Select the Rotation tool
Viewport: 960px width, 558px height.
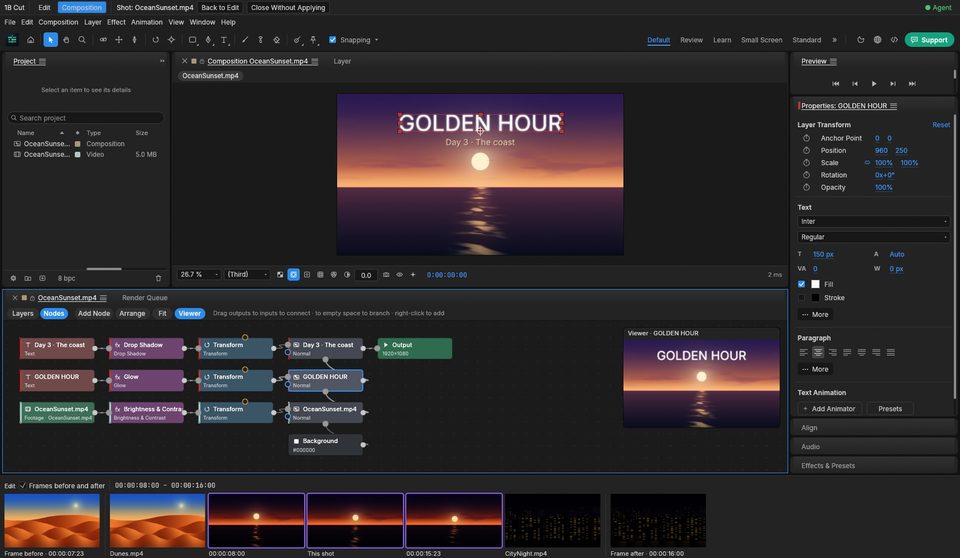tap(156, 40)
